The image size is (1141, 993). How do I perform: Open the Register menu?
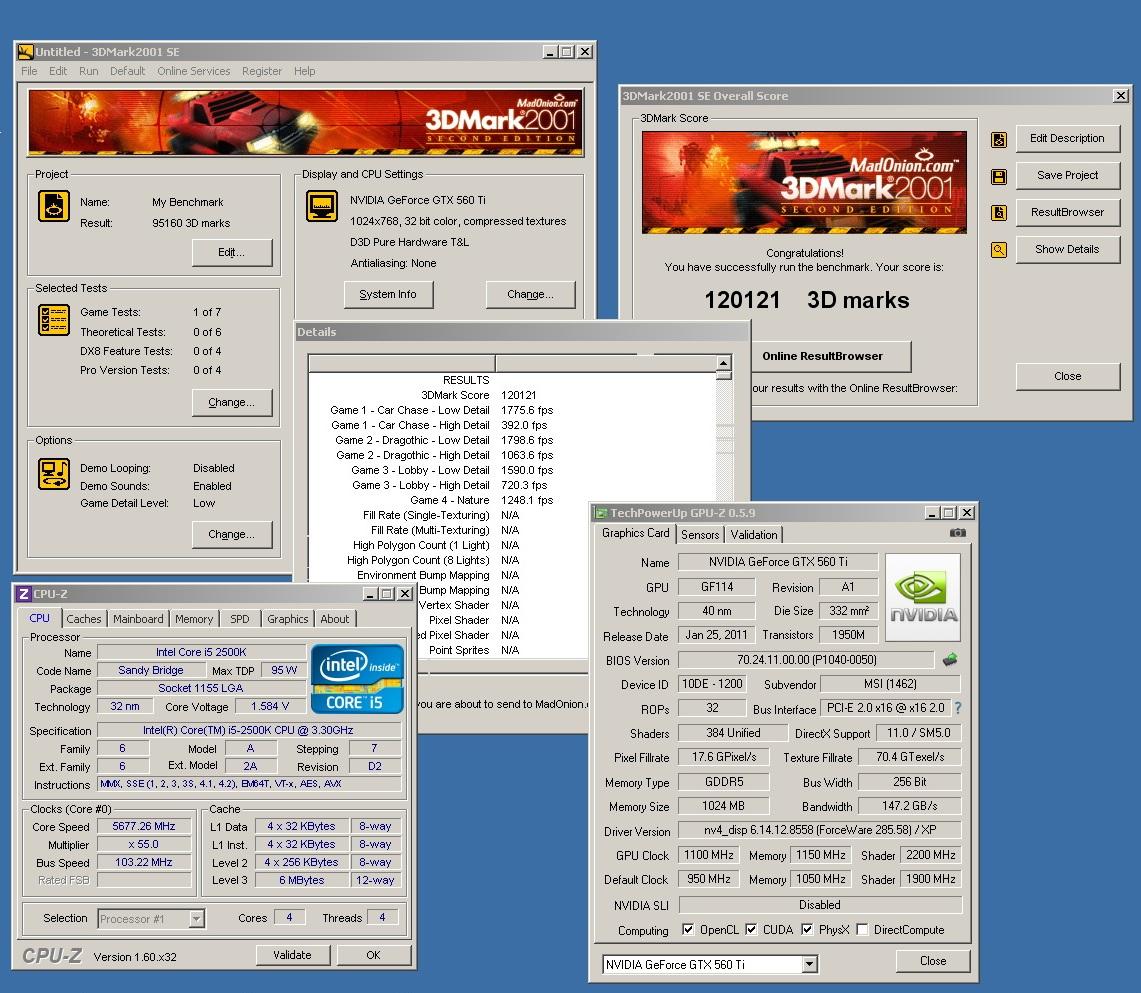pos(262,71)
